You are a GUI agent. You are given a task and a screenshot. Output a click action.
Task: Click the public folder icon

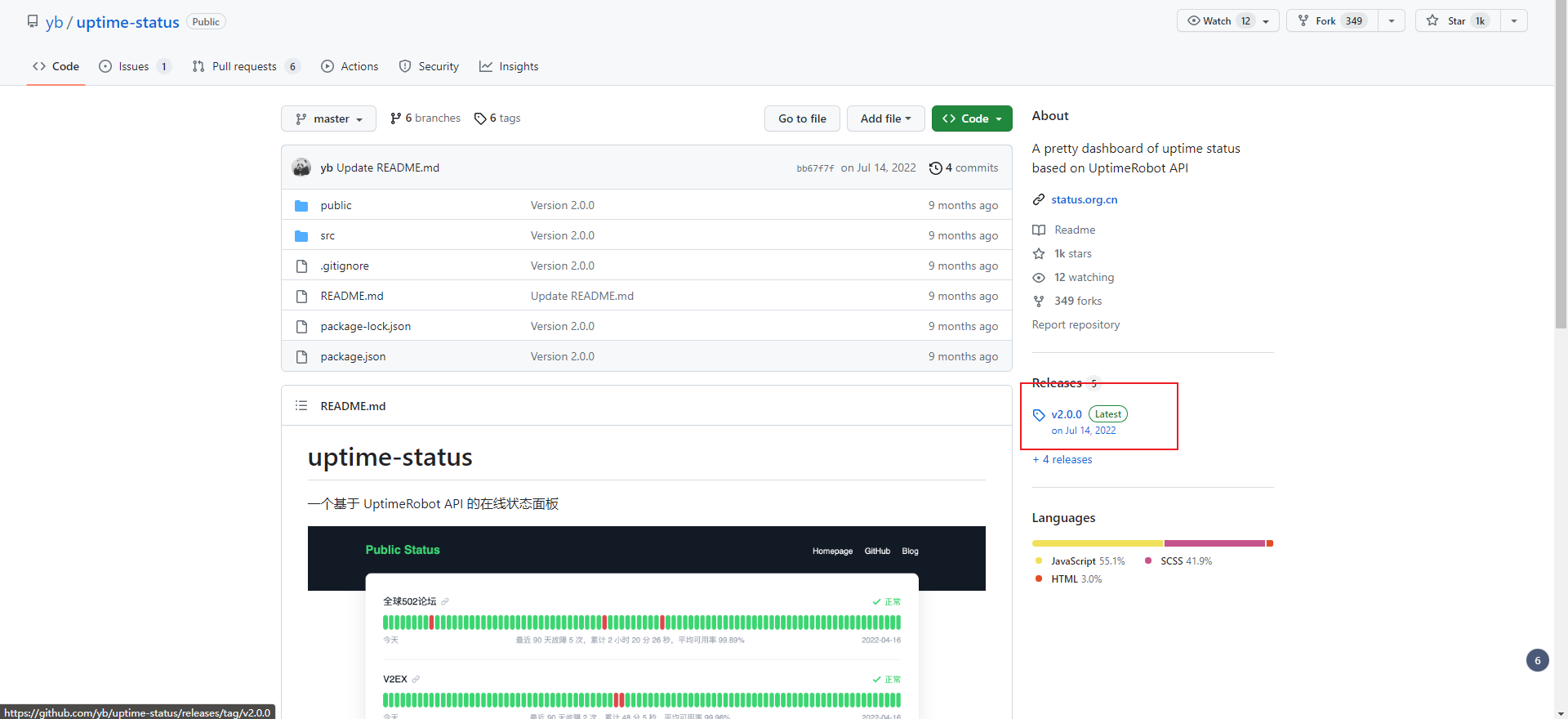pyautogui.click(x=301, y=205)
